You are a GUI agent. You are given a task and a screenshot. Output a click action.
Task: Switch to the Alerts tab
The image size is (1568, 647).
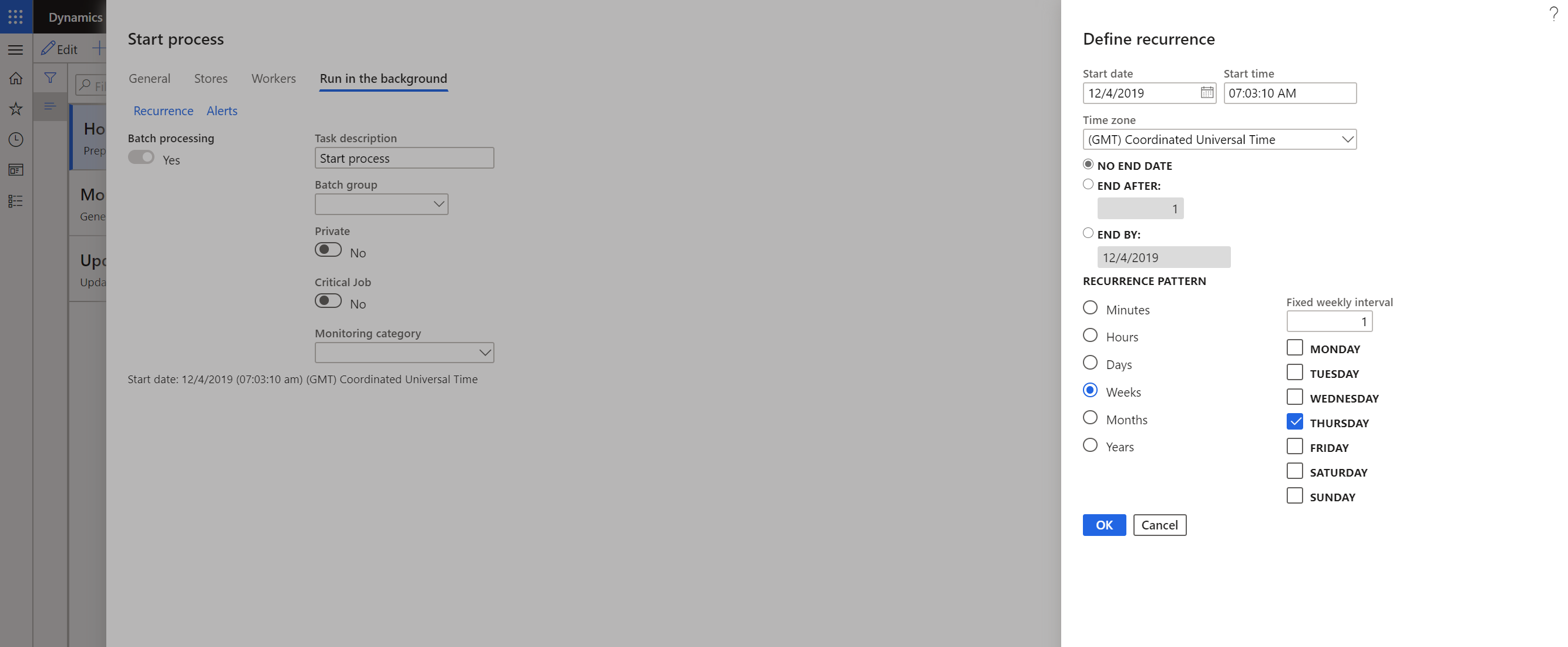point(221,110)
